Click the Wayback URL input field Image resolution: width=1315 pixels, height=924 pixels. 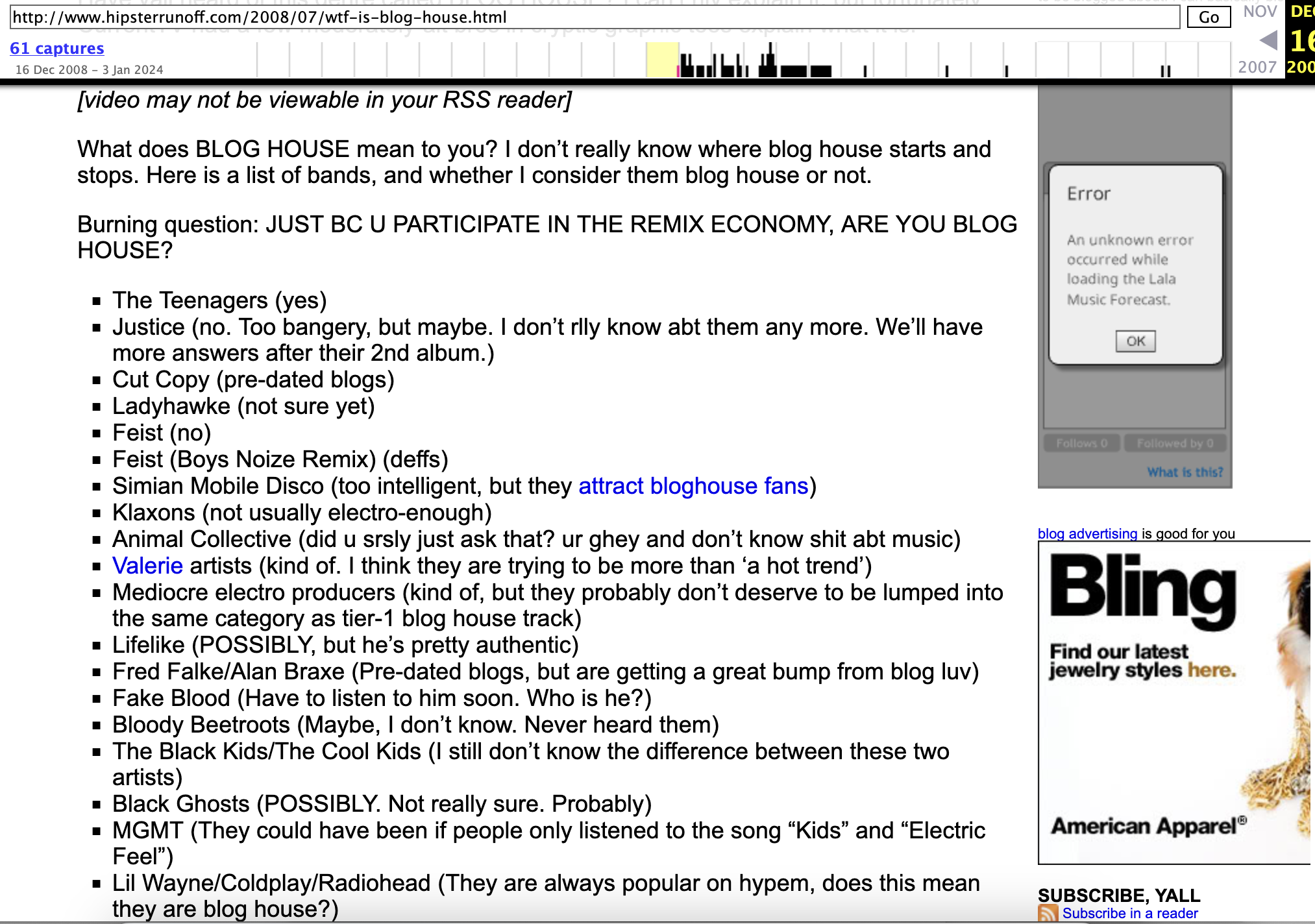[x=594, y=18]
